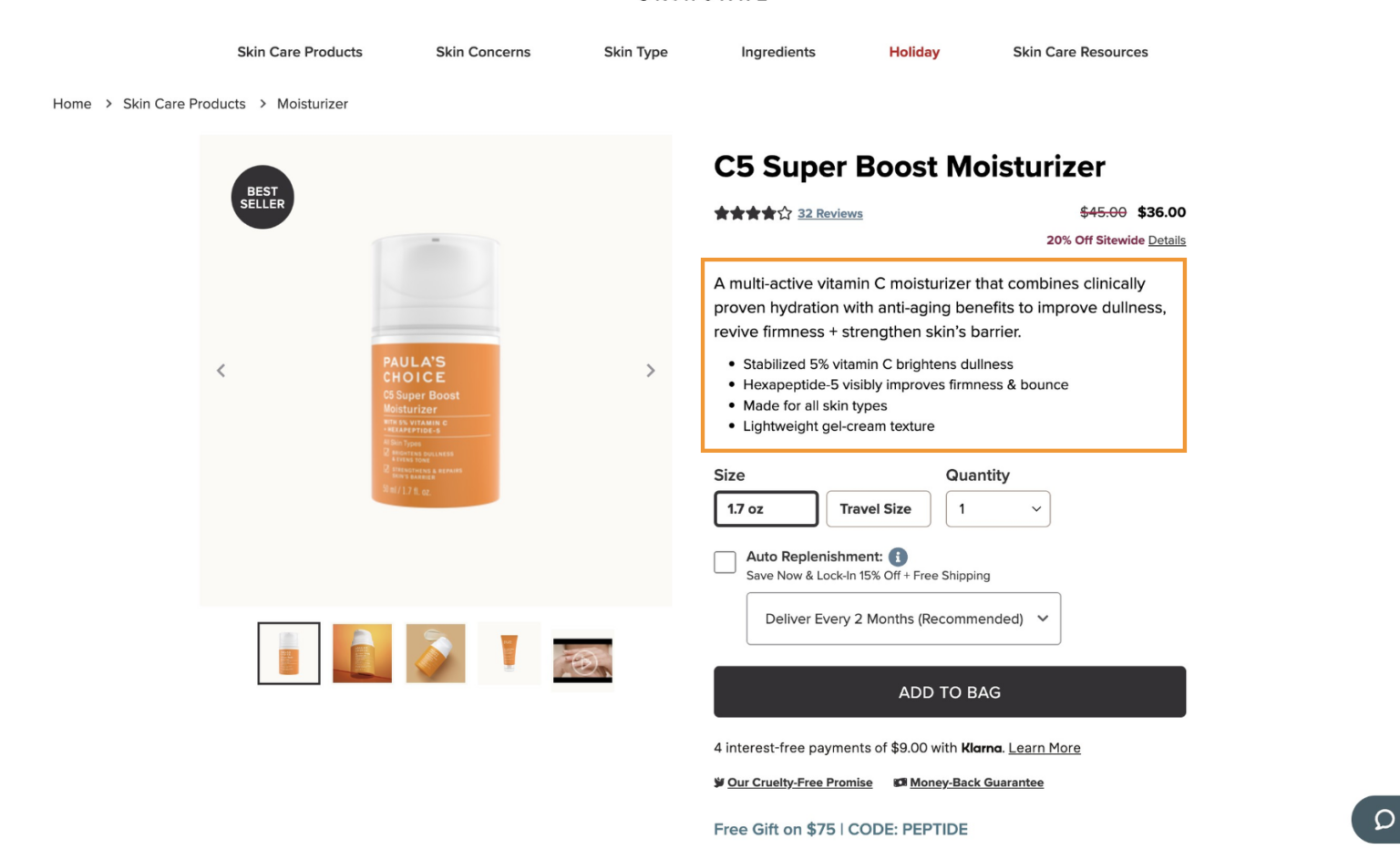Open the chat bubble icon

(x=1383, y=819)
